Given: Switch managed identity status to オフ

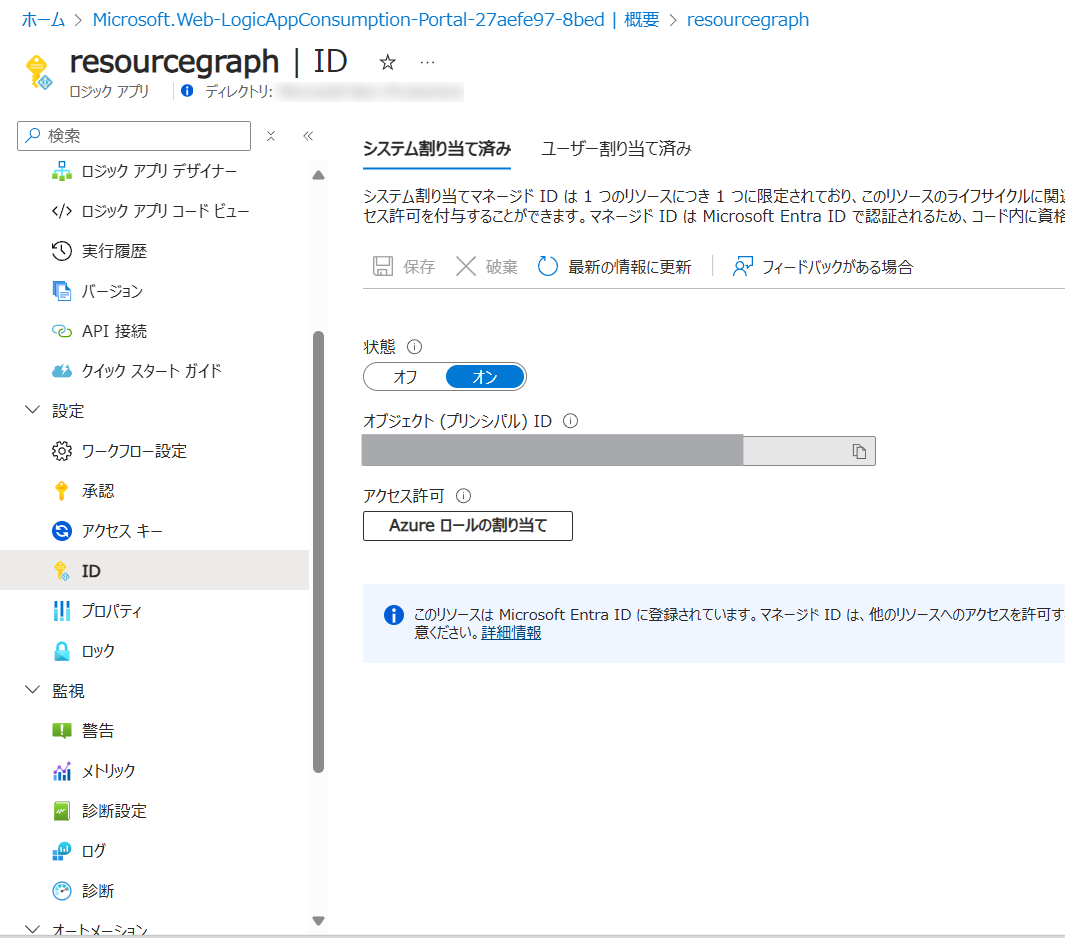Looking at the screenshot, I should tap(405, 377).
